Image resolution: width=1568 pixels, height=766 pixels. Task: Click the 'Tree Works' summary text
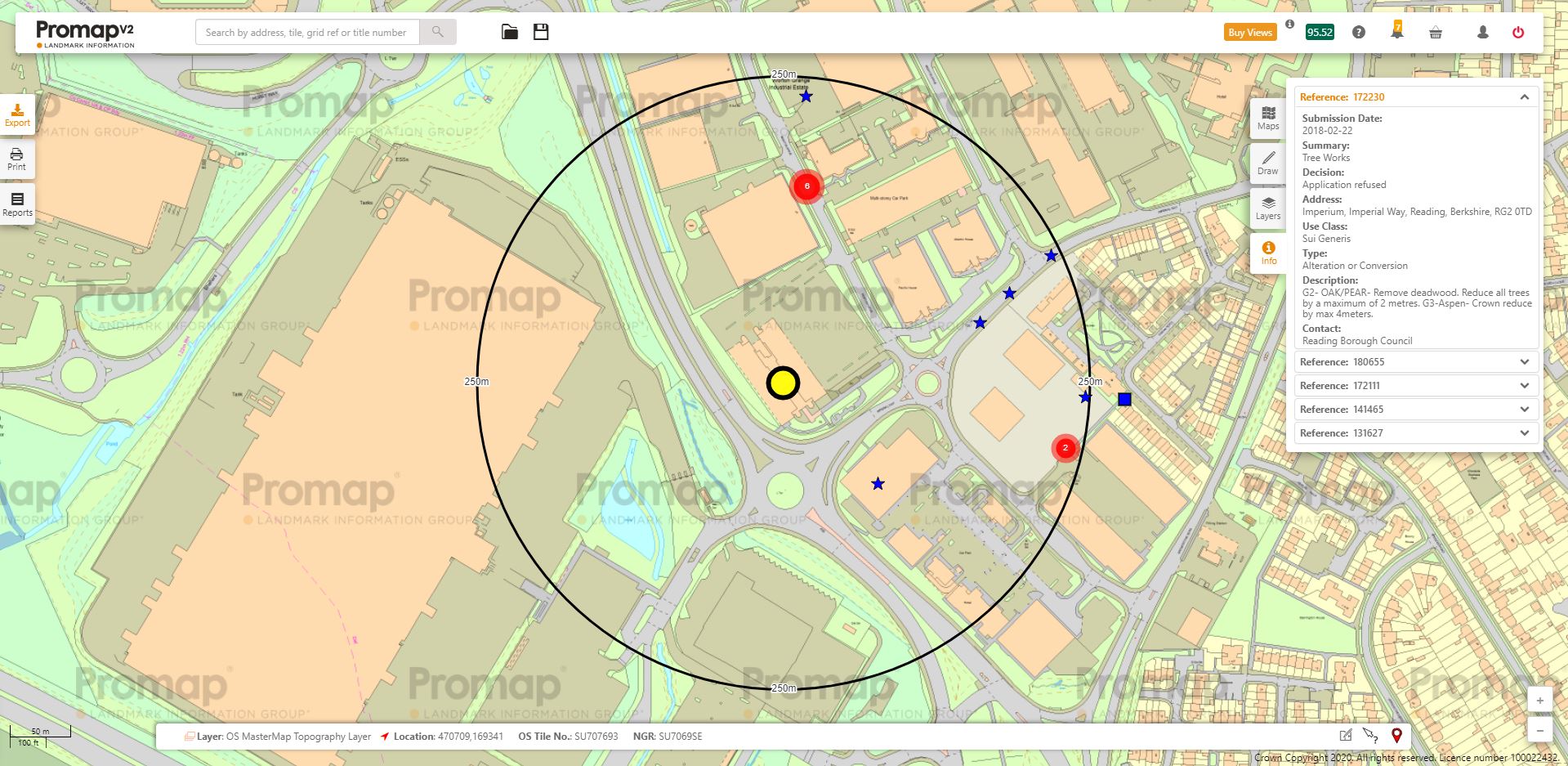(1326, 158)
